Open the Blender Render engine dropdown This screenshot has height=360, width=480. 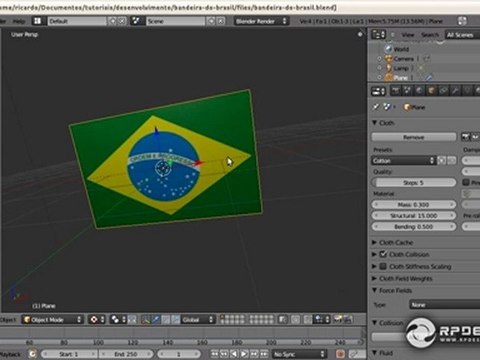pos(261,21)
